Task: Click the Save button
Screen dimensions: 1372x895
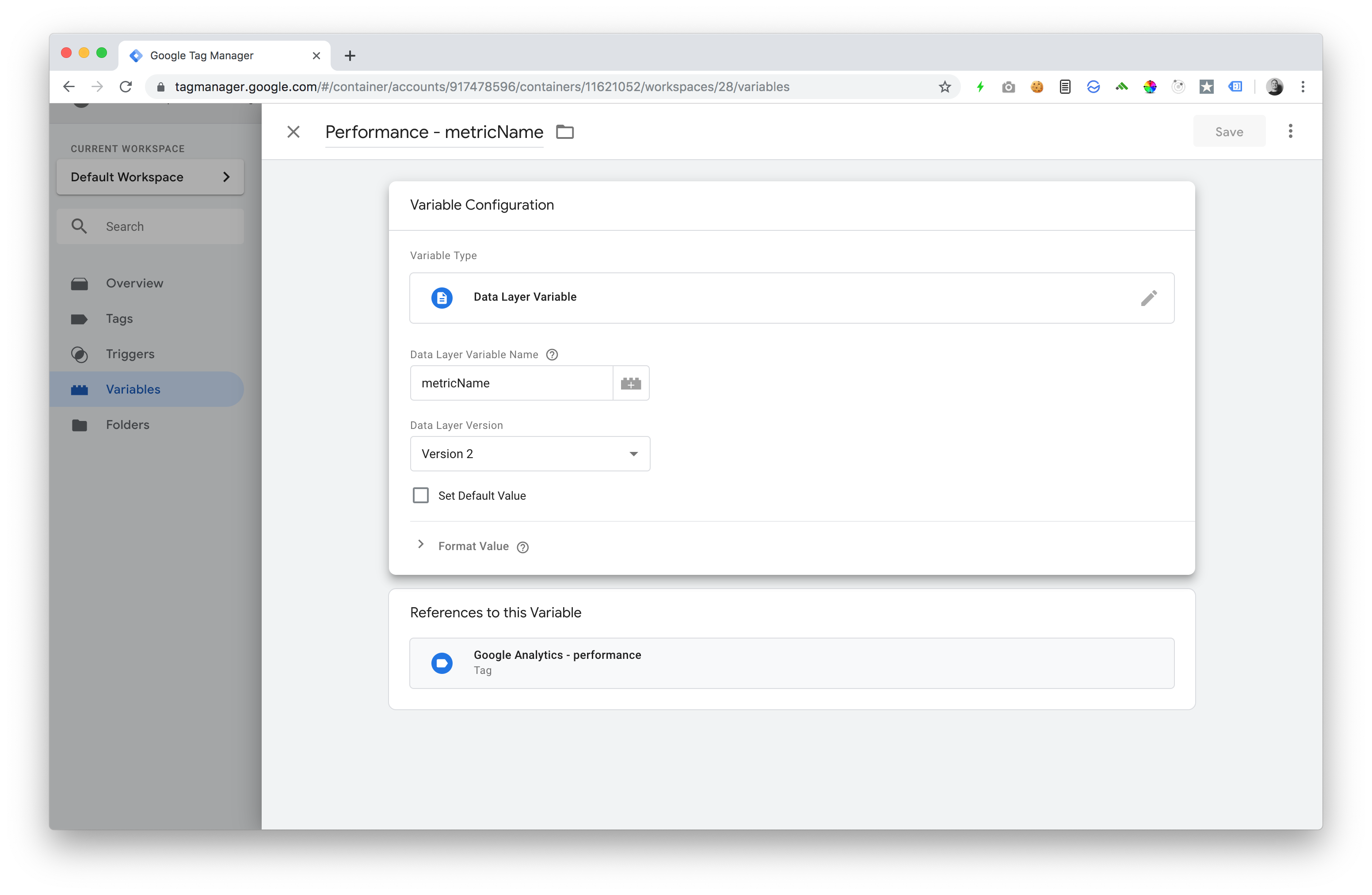Action: tap(1228, 132)
